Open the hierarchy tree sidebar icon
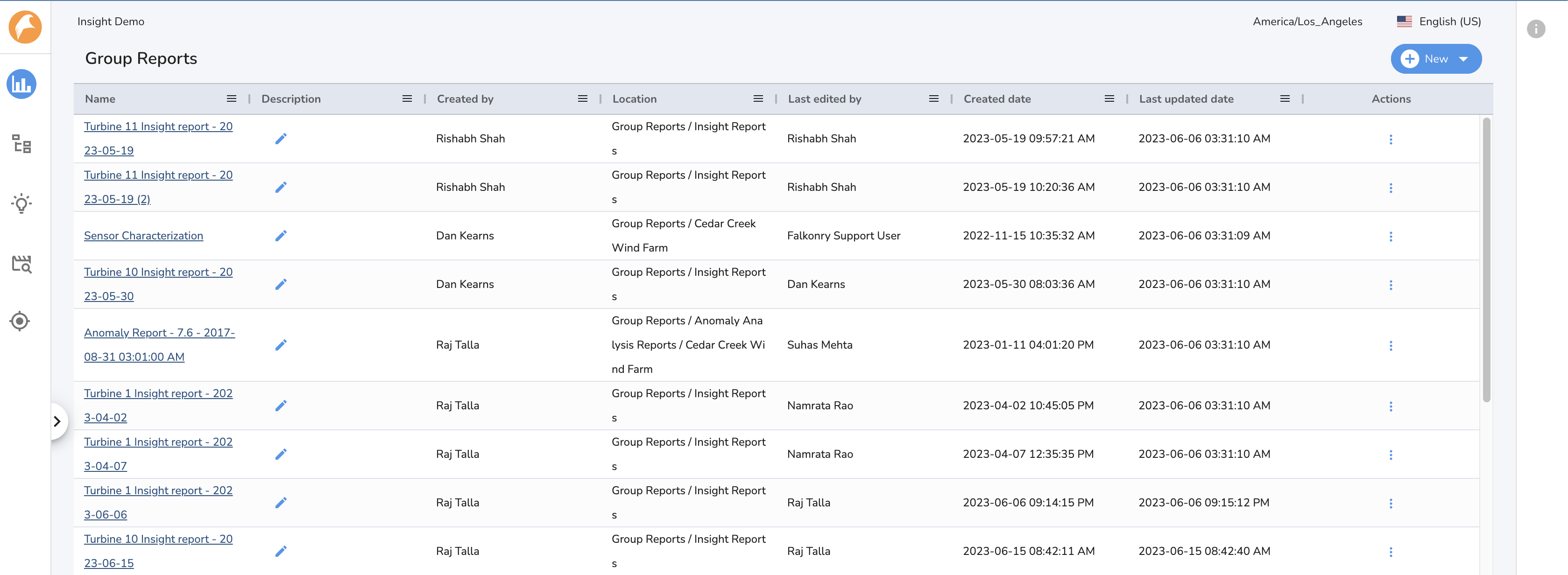 click(22, 144)
